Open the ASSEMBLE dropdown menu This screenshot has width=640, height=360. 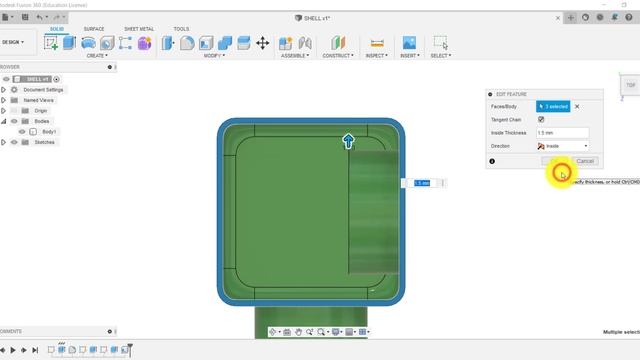point(295,56)
